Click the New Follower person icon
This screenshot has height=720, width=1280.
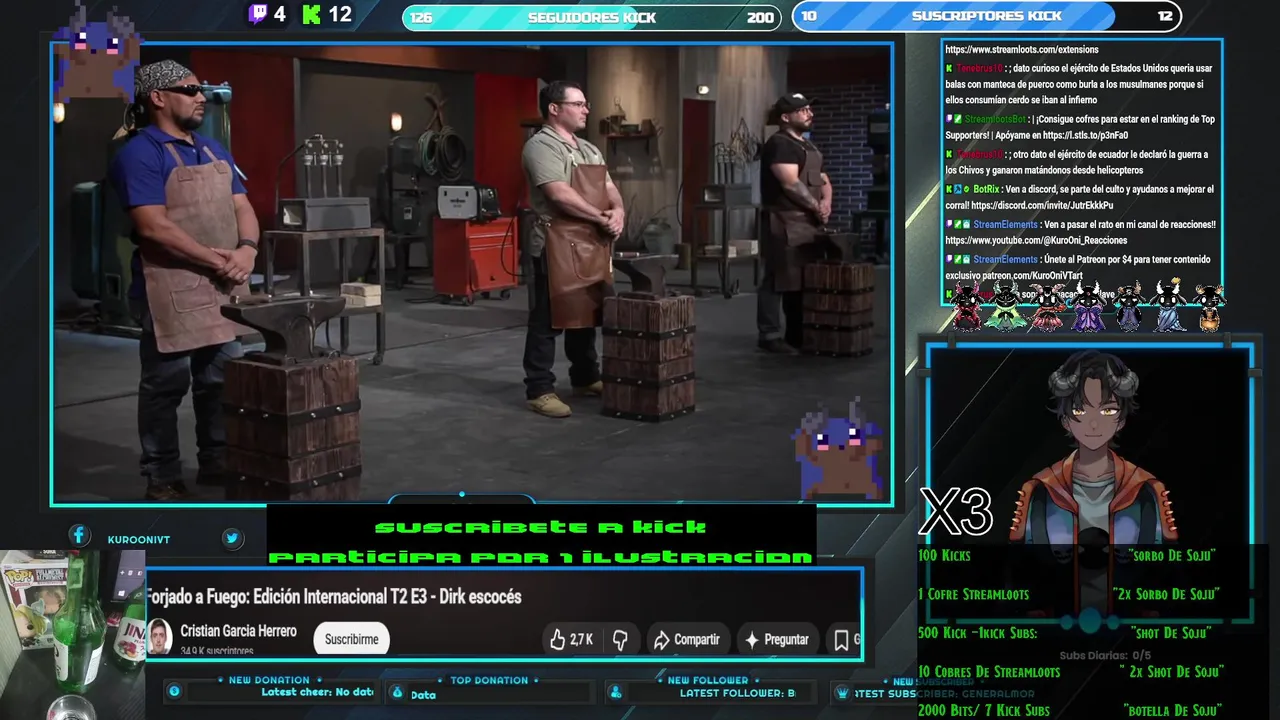click(x=615, y=692)
